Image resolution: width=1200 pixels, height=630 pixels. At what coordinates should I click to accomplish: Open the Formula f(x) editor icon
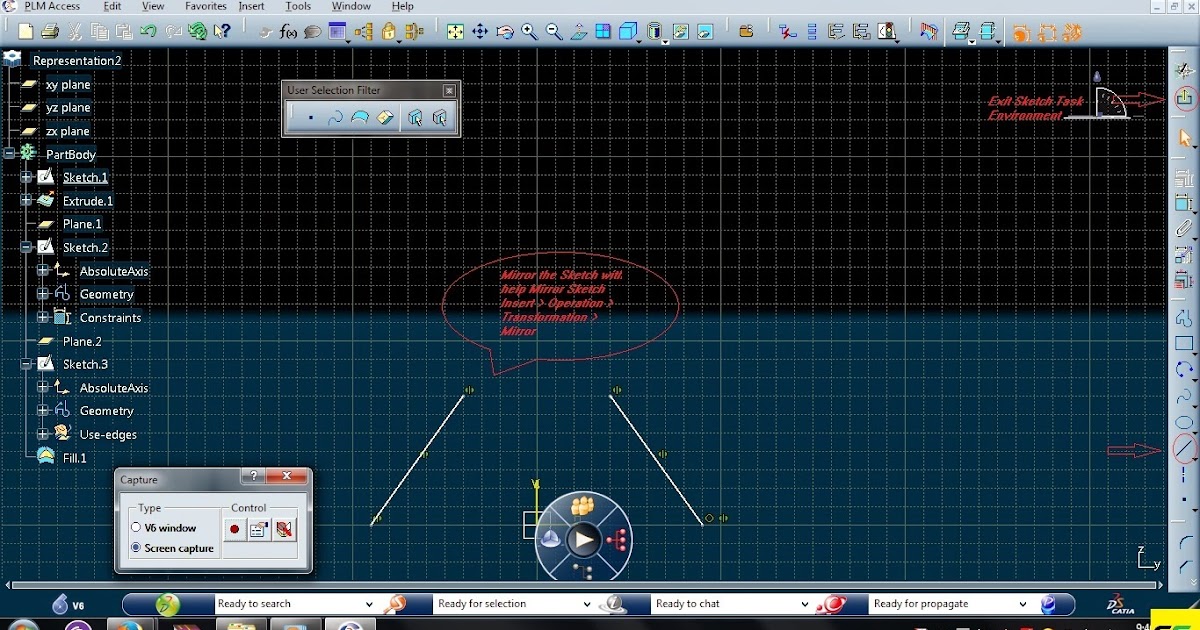click(x=289, y=31)
